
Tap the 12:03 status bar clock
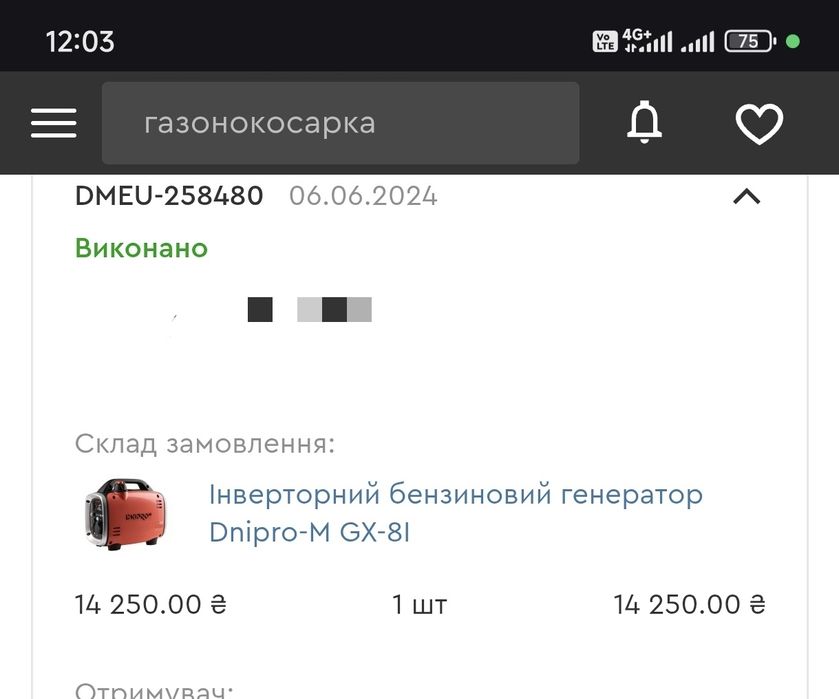pyautogui.click(x=80, y=41)
